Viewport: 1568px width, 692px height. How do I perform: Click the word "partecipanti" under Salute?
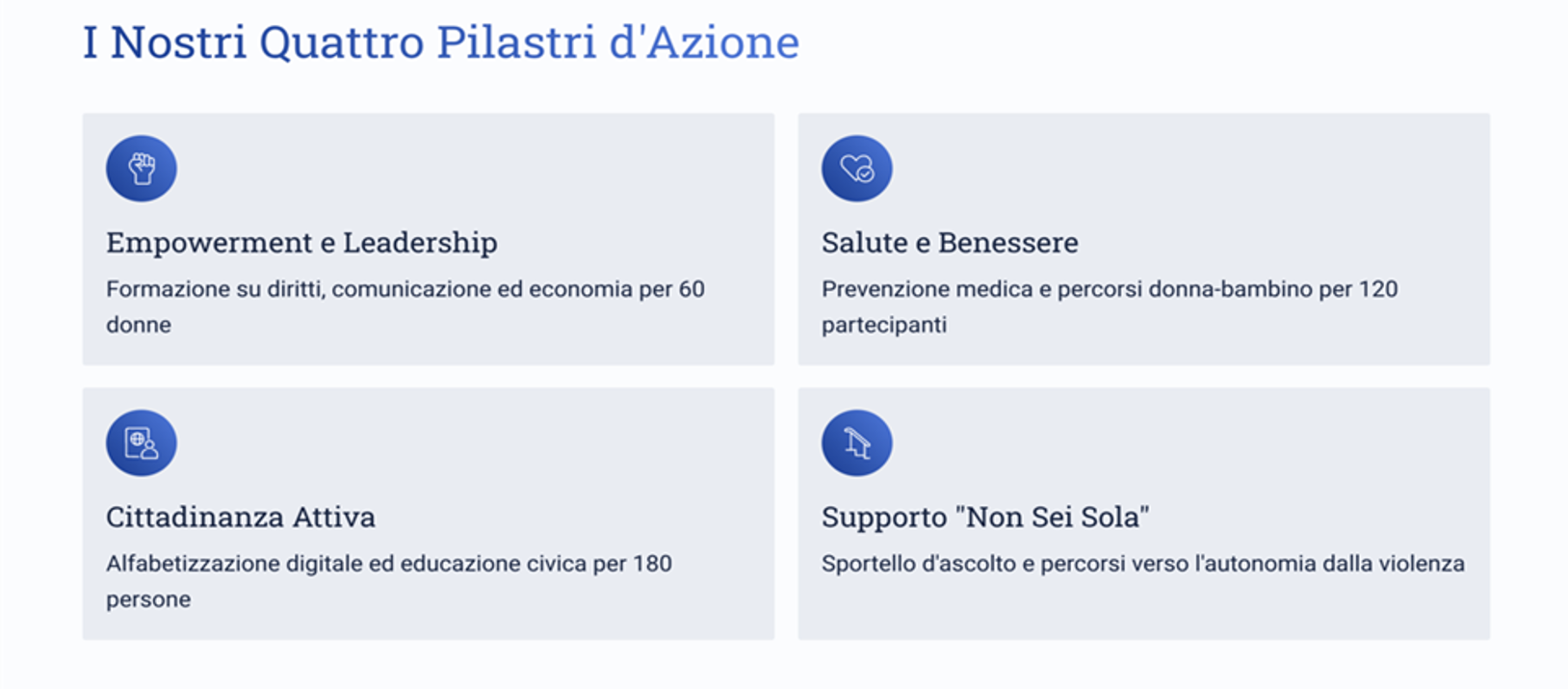[x=884, y=325]
